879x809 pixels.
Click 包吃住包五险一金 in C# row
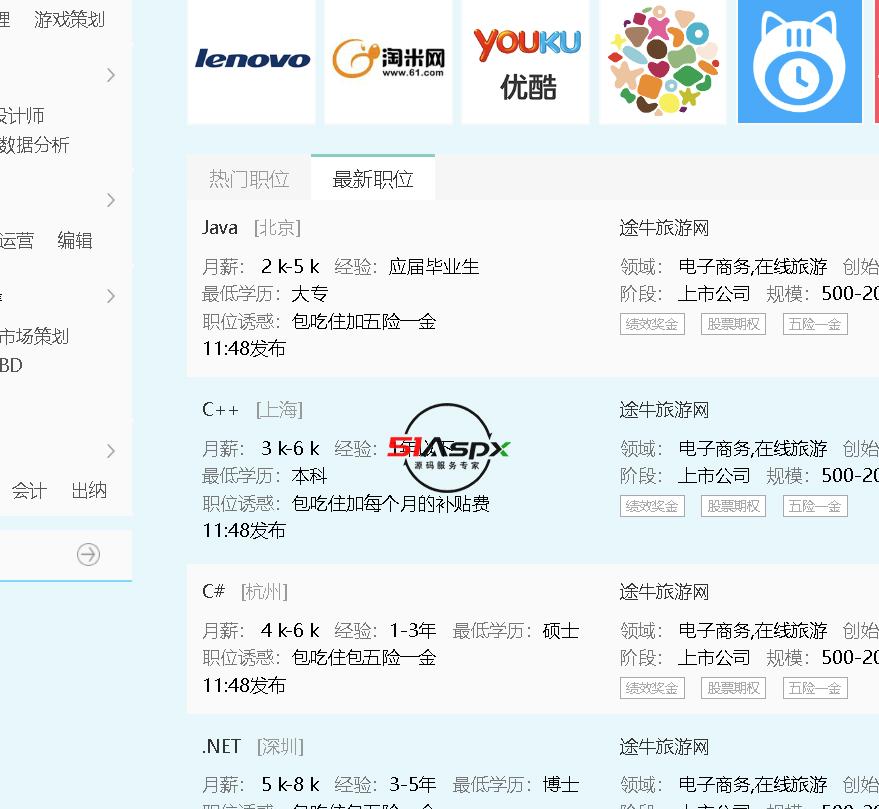coord(364,658)
